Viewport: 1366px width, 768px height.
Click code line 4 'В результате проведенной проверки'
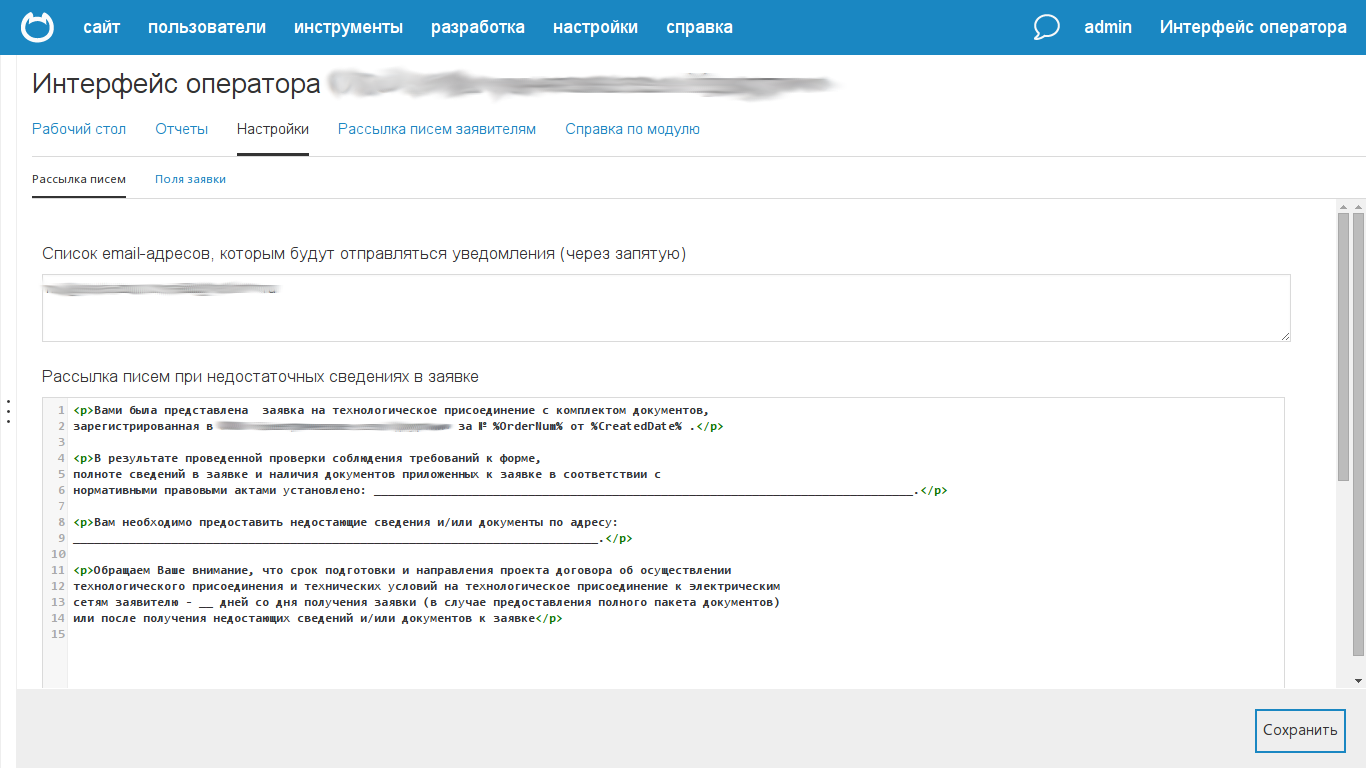pyautogui.click(x=307, y=458)
